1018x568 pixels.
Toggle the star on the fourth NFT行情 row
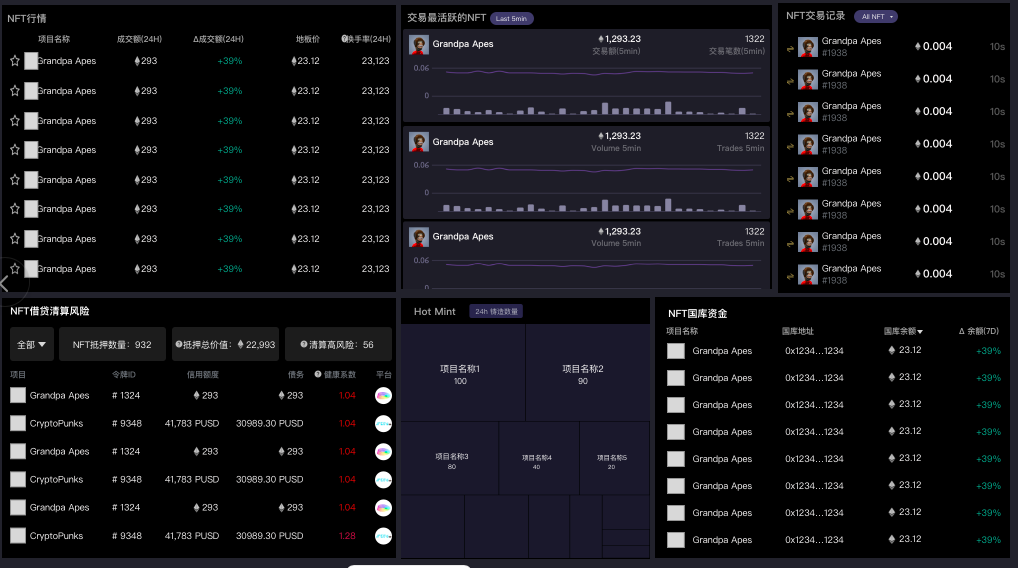point(15,150)
